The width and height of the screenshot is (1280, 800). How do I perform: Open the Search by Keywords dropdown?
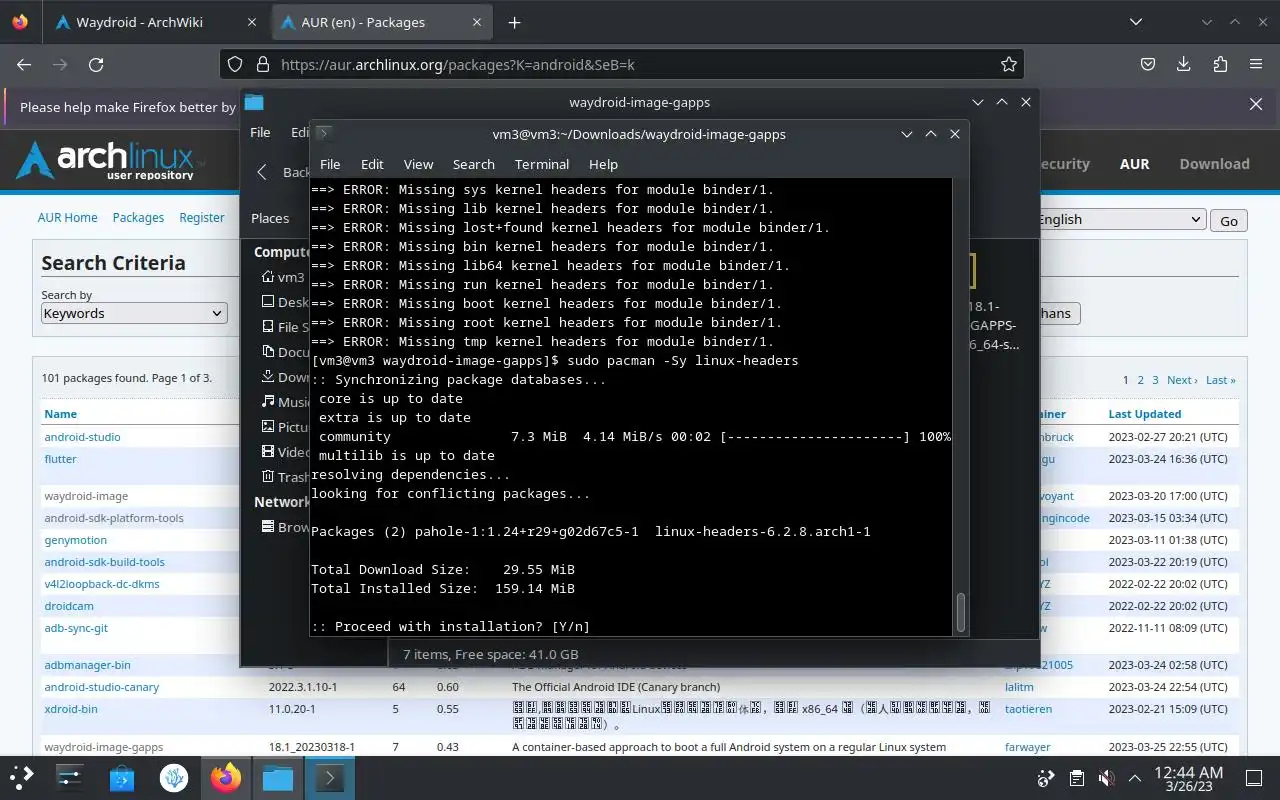[134, 313]
